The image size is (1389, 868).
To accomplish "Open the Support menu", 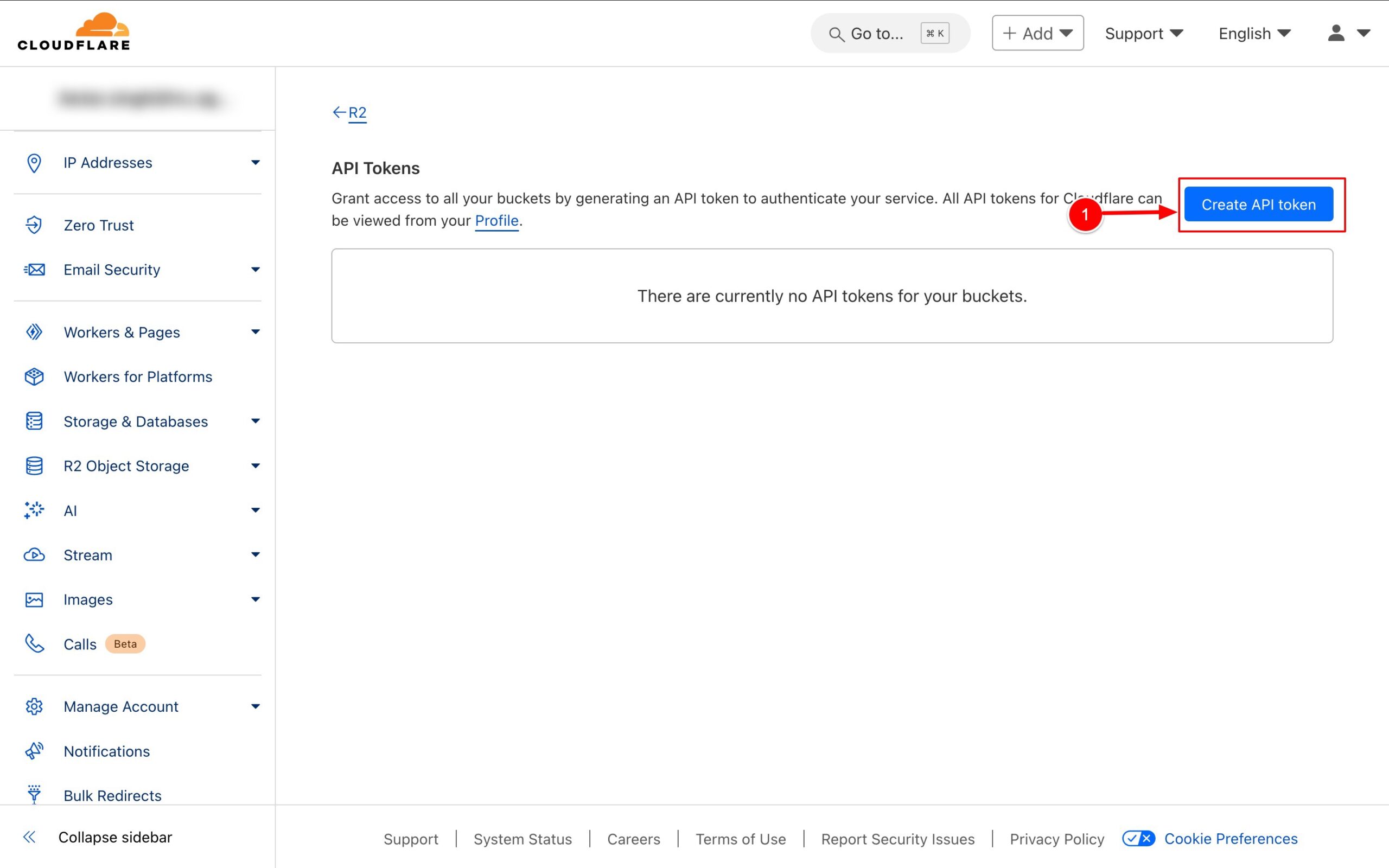I will 1143,33.
